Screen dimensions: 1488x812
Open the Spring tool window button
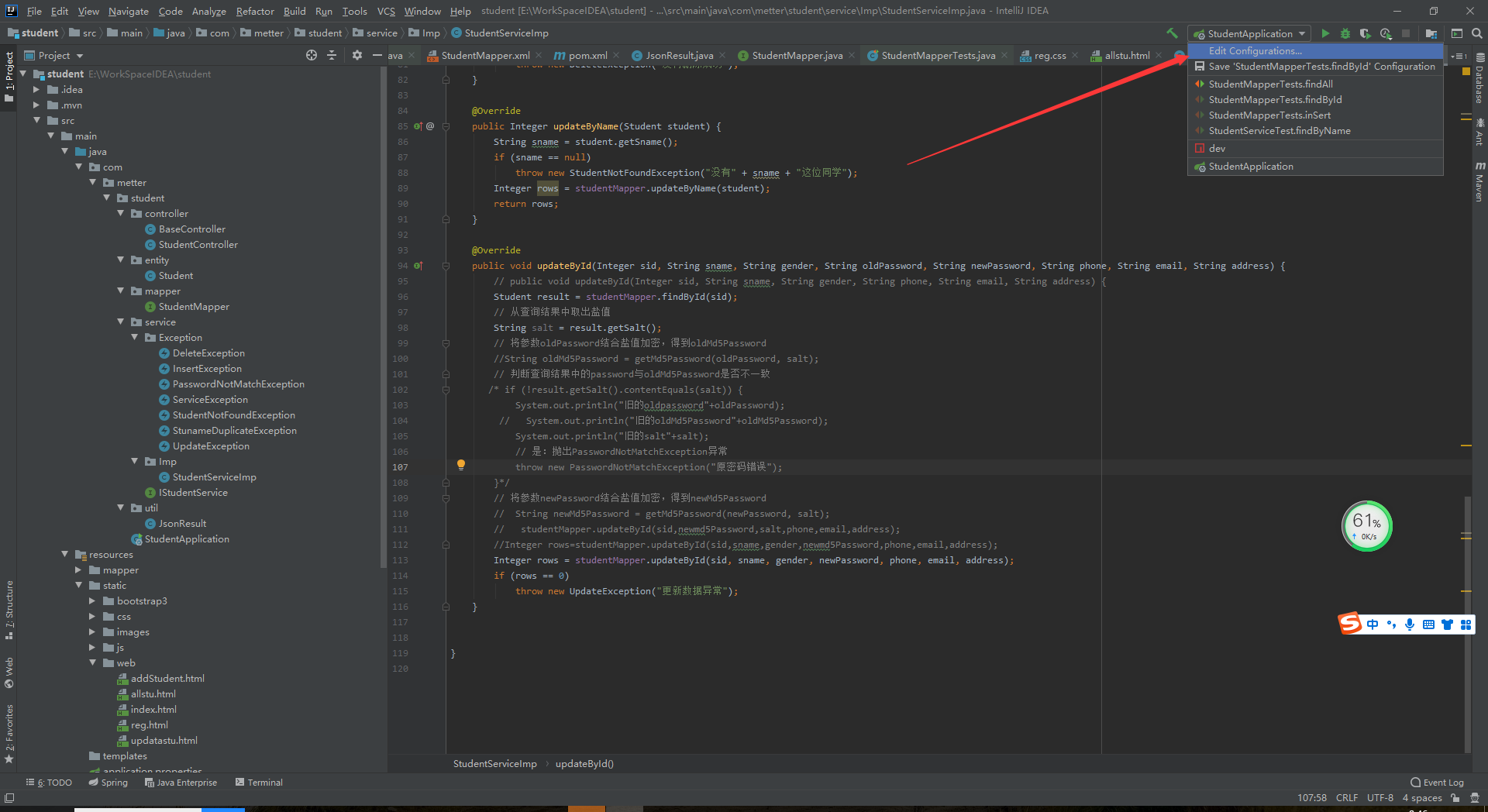click(x=108, y=783)
